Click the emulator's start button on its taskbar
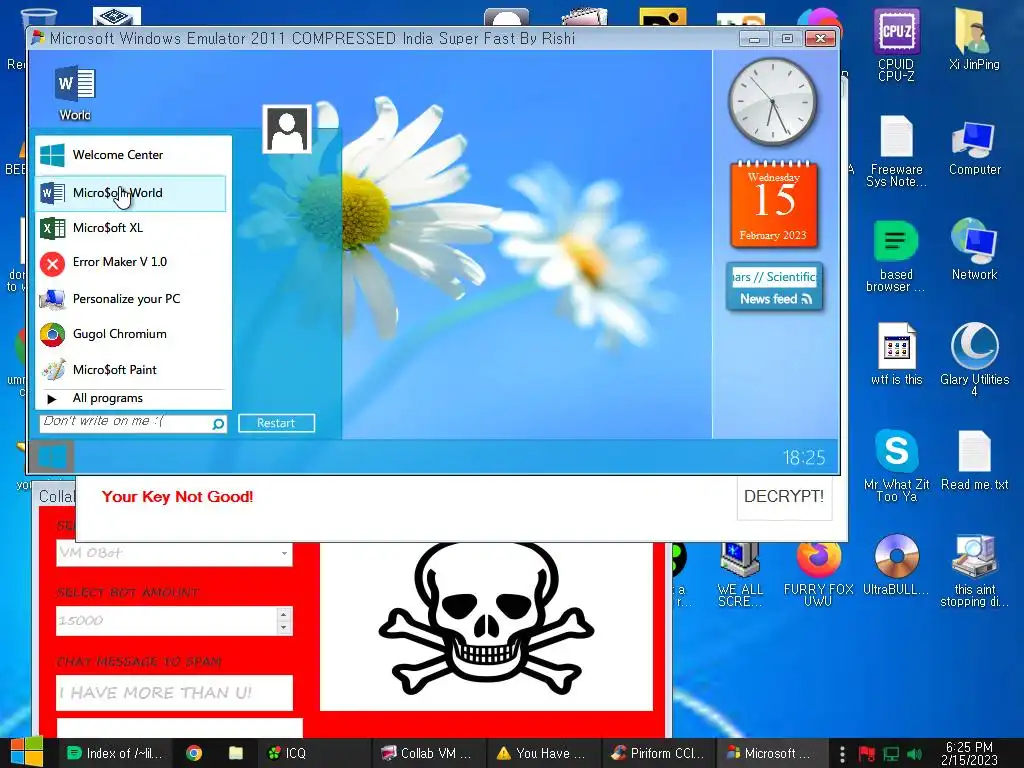The image size is (1024, 768). click(x=52, y=456)
